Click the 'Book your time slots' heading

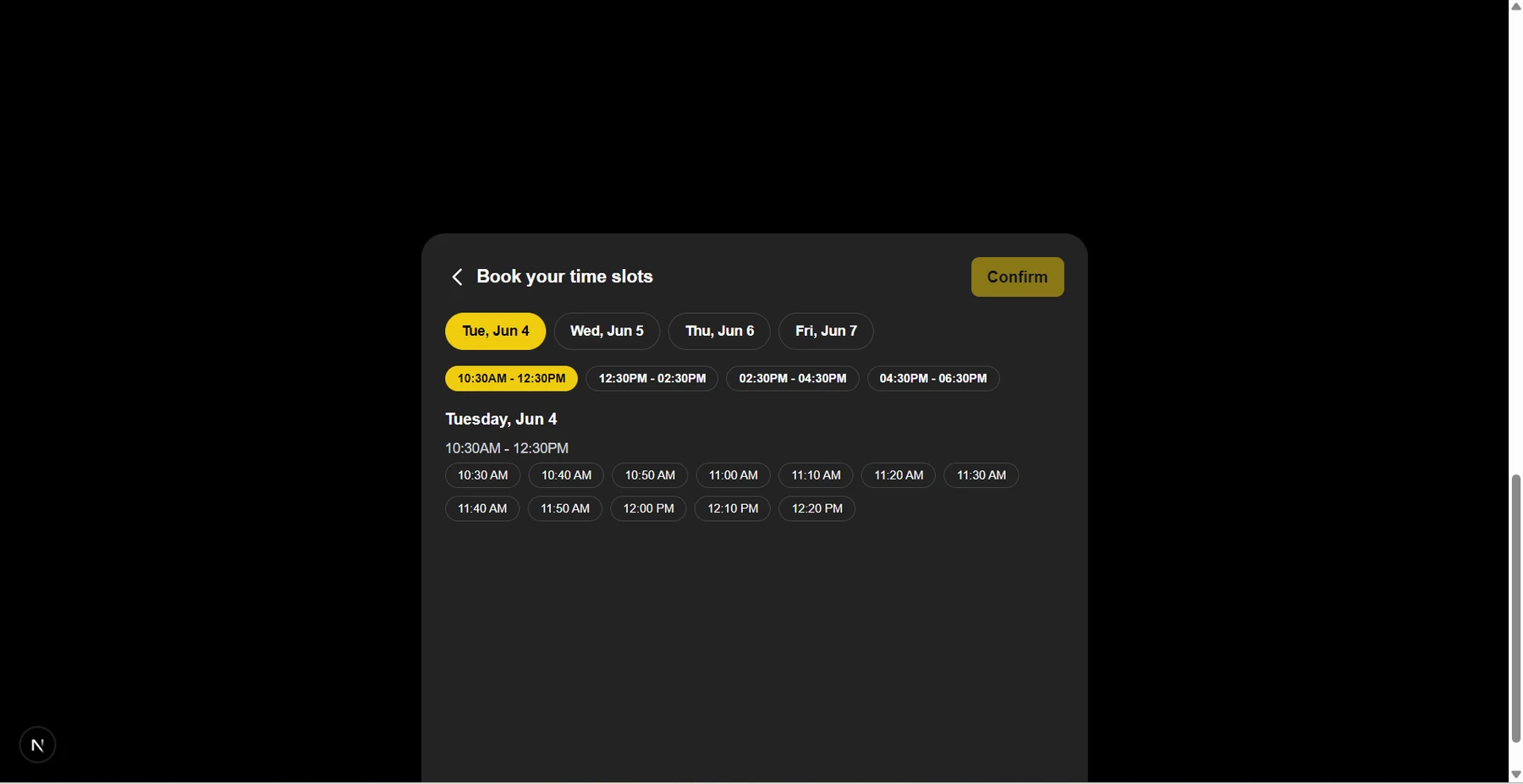tap(564, 277)
